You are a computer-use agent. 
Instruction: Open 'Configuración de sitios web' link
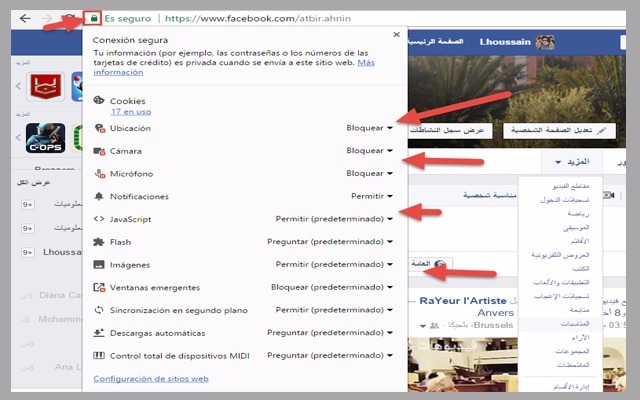[x=150, y=379]
